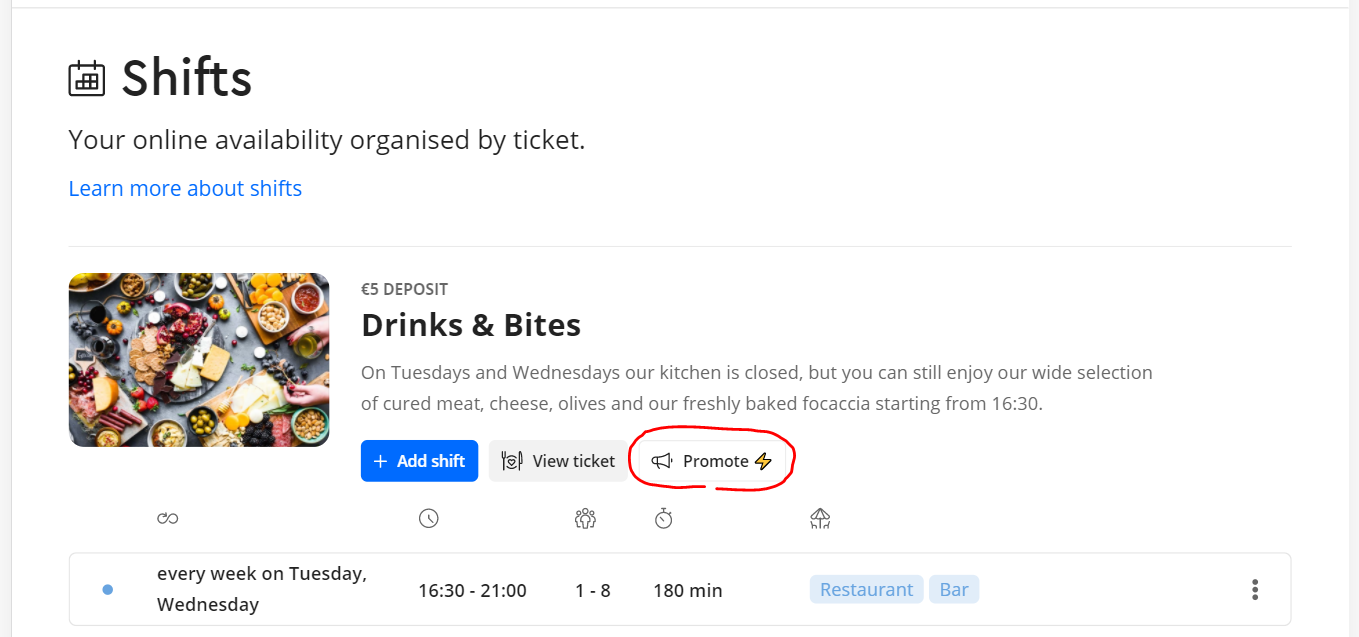Open the three-dot menu for Tuesday shift

tap(1255, 590)
